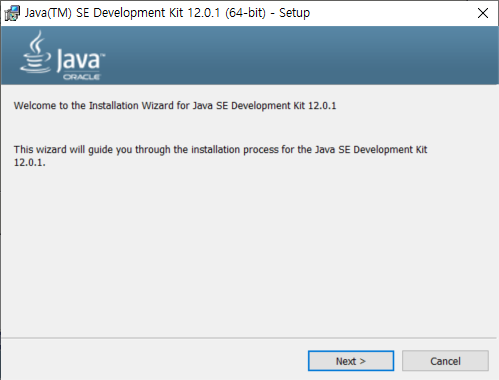Screen dimensions: 499x380
Task: Click the Next > button
Action: coord(351,361)
